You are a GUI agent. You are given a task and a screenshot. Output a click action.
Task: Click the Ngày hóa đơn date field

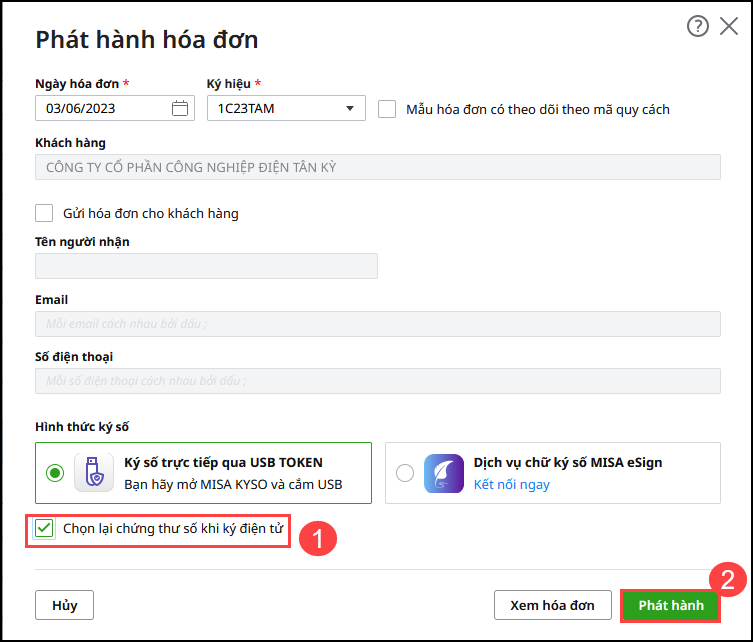click(x=104, y=109)
